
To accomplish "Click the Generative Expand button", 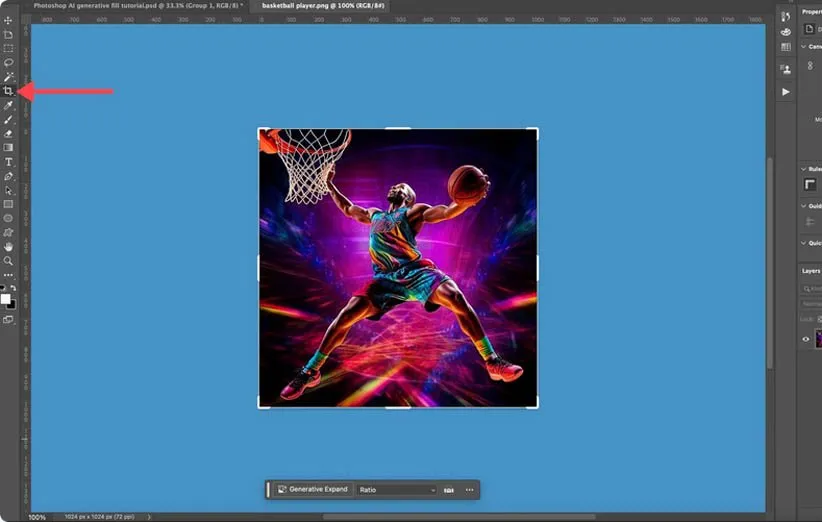I will point(313,490).
